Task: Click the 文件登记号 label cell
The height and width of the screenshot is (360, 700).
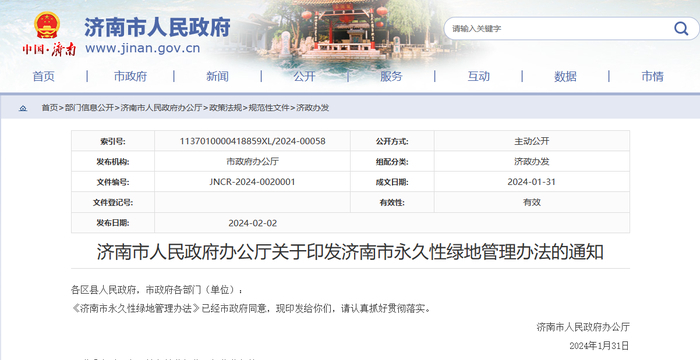Action: 113,203
